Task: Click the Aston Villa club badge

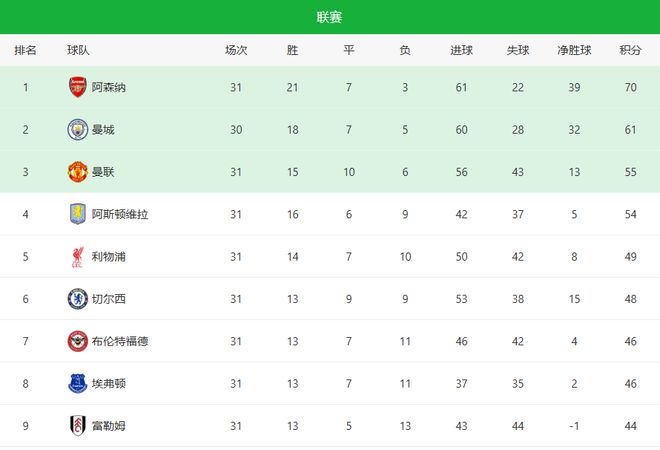Action: 78,213
